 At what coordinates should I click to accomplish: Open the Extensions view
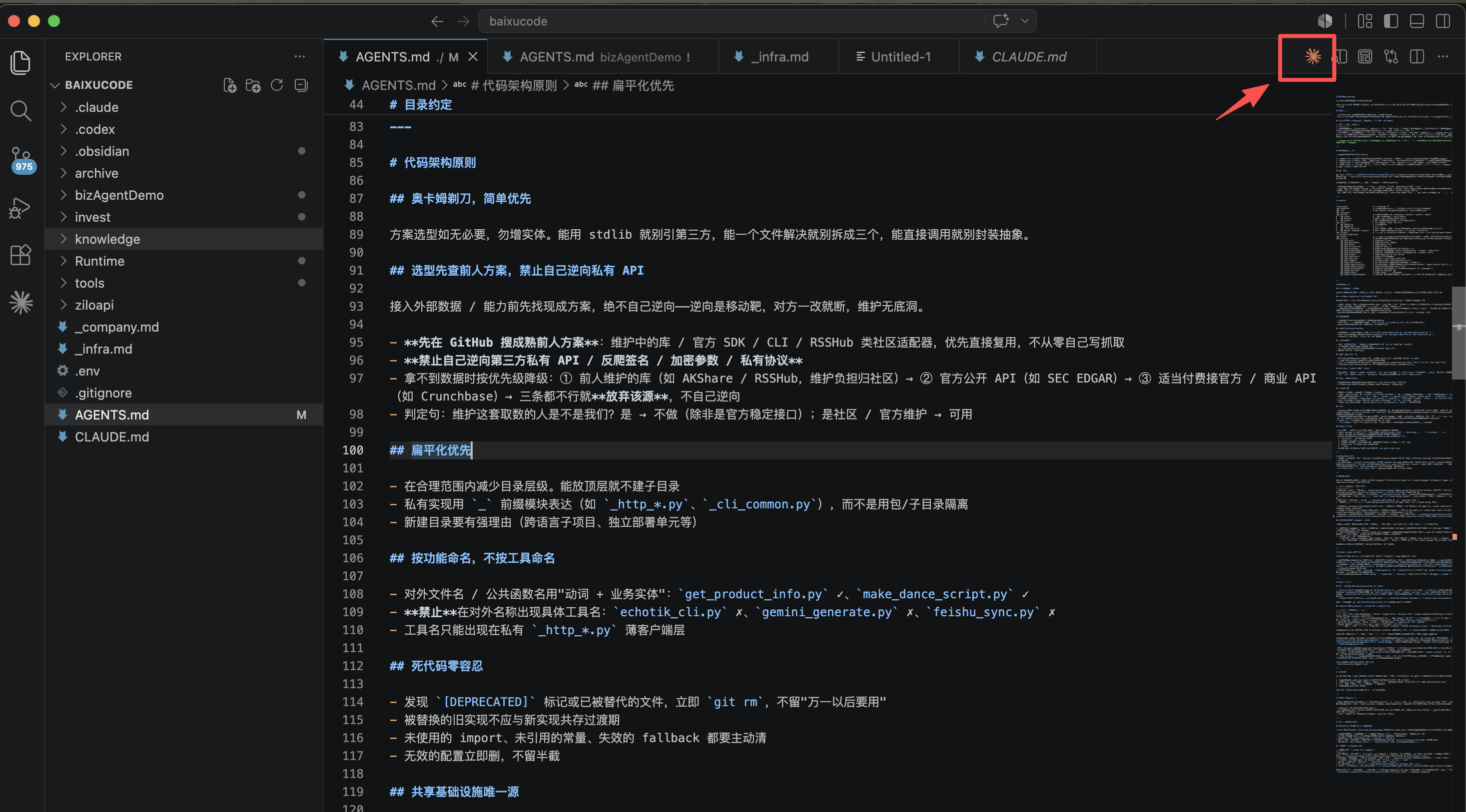click(20, 255)
